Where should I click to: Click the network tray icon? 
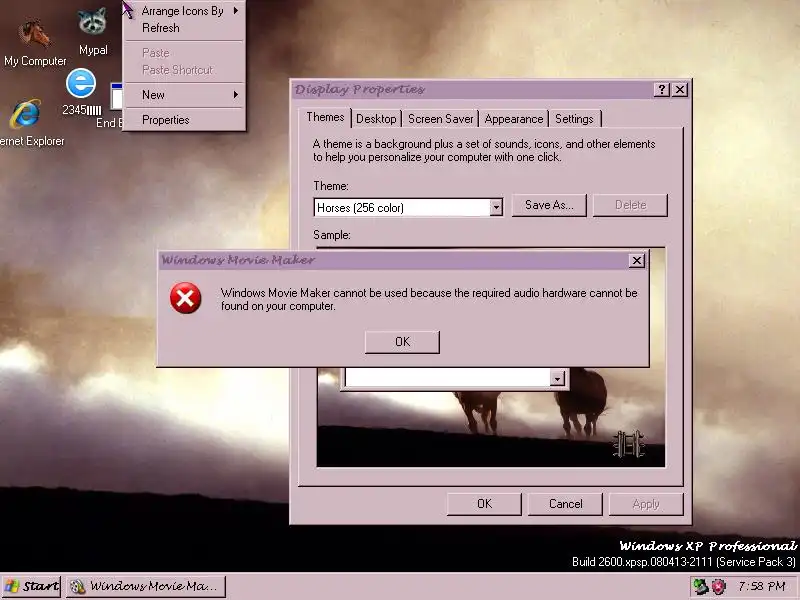point(701,586)
